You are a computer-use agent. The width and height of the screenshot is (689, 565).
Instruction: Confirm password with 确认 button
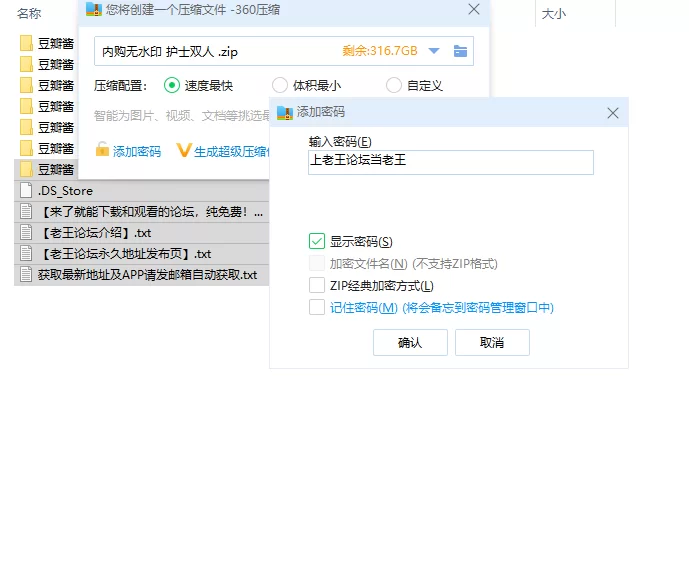tap(410, 342)
